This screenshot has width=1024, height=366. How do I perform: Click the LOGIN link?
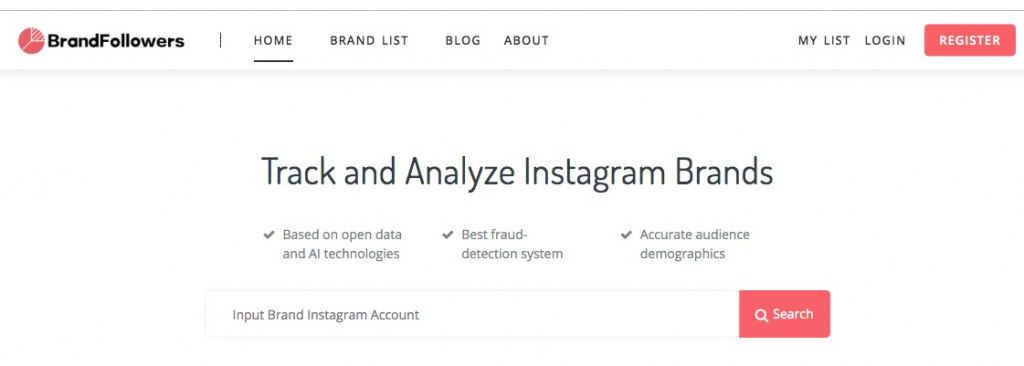pyautogui.click(x=885, y=41)
